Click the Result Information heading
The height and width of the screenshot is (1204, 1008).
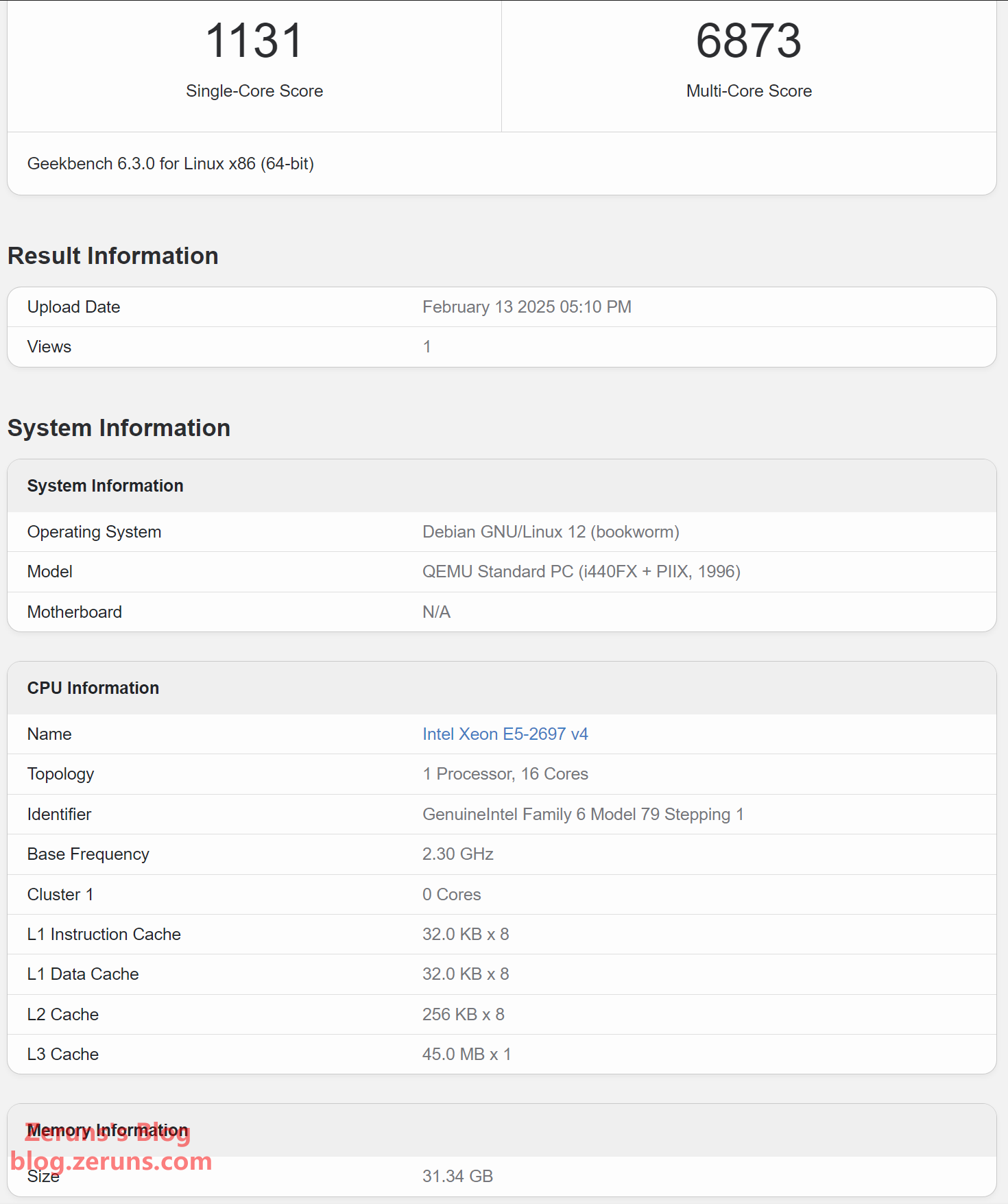click(x=113, y=256)
